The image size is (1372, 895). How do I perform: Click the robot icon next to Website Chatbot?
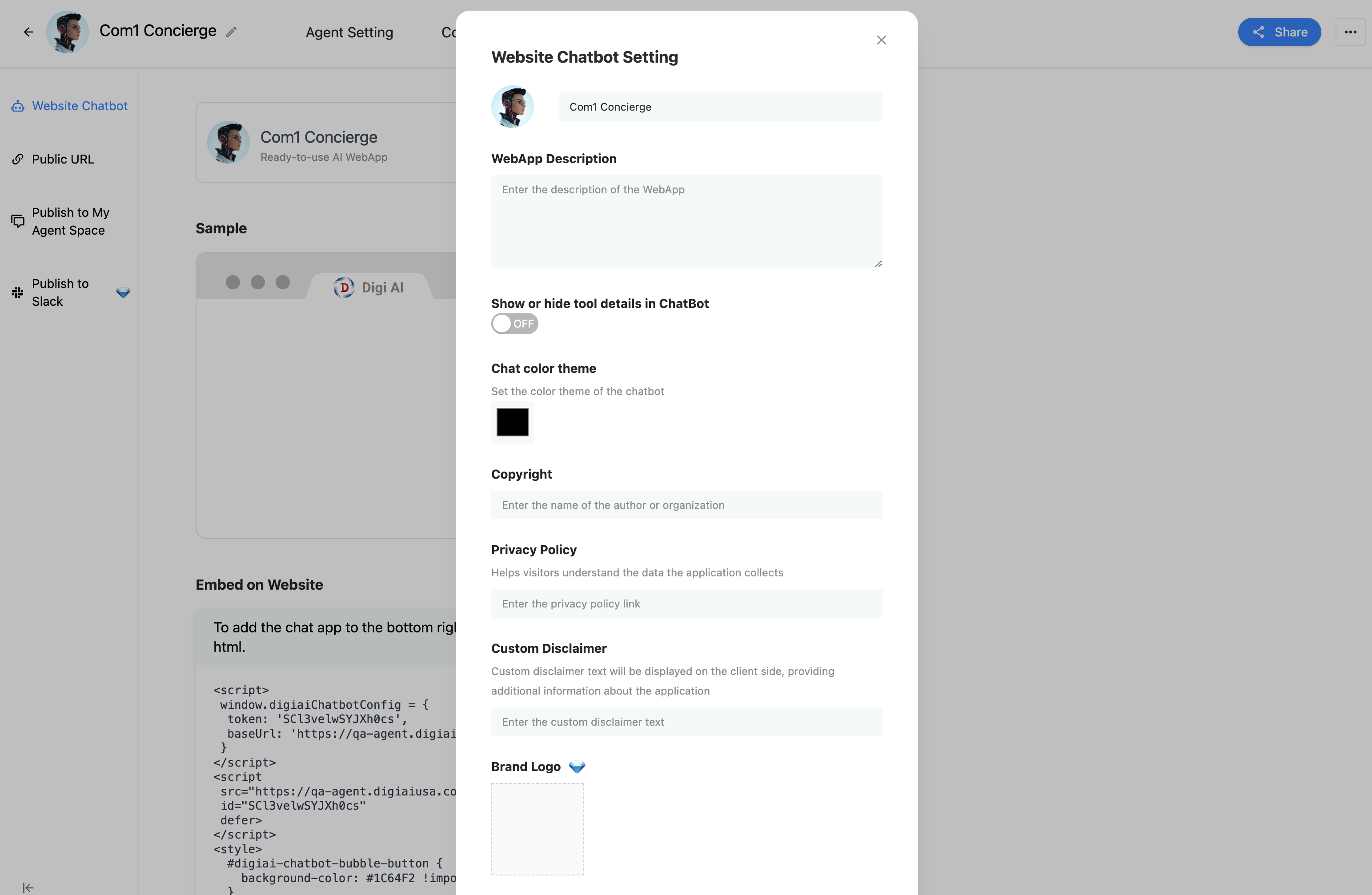18,106
